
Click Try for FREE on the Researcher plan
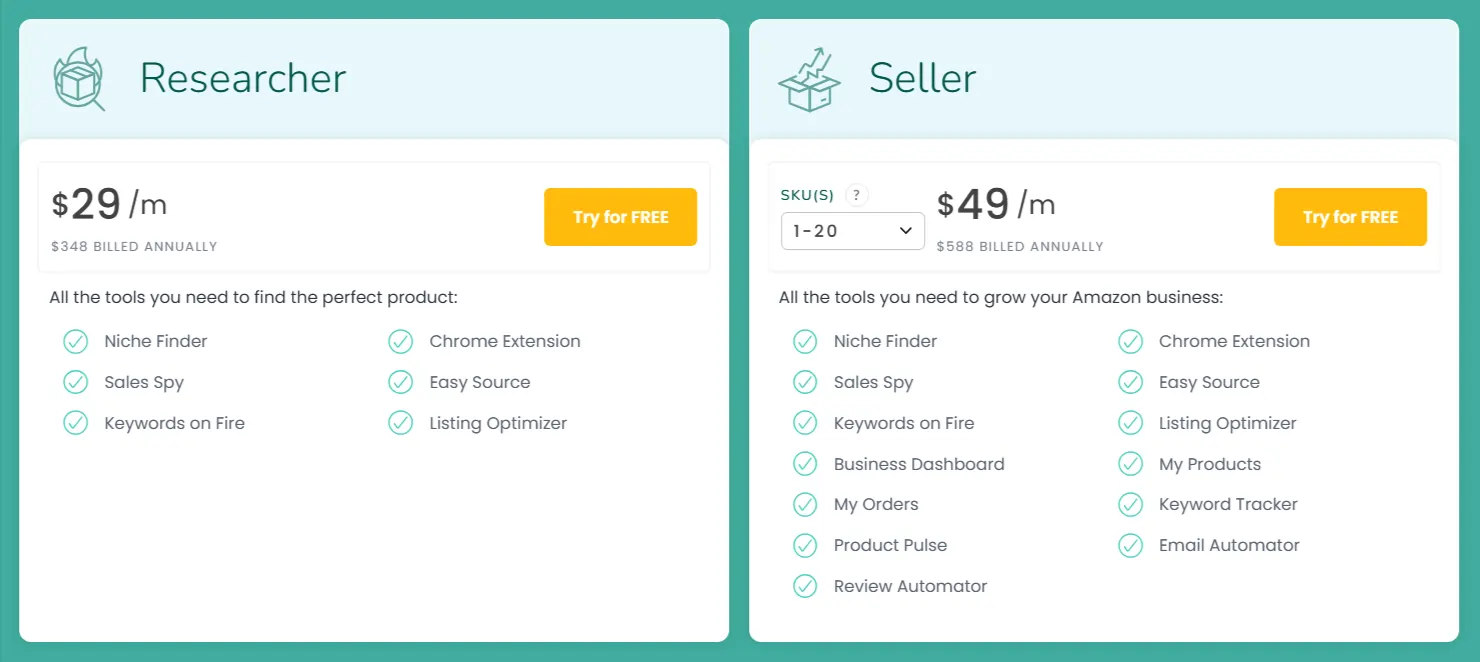[x=620, y=216]
